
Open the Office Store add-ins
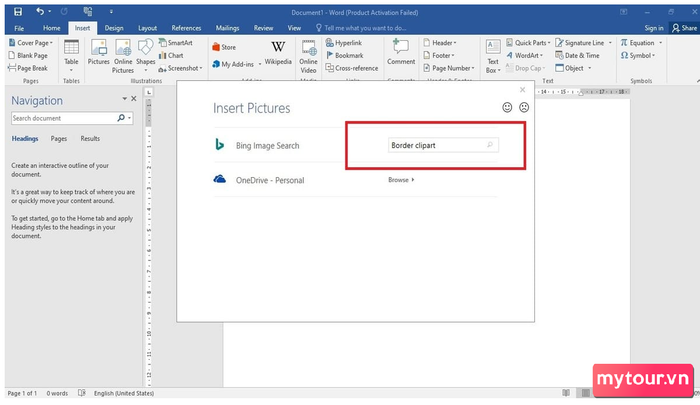point(224,47)
